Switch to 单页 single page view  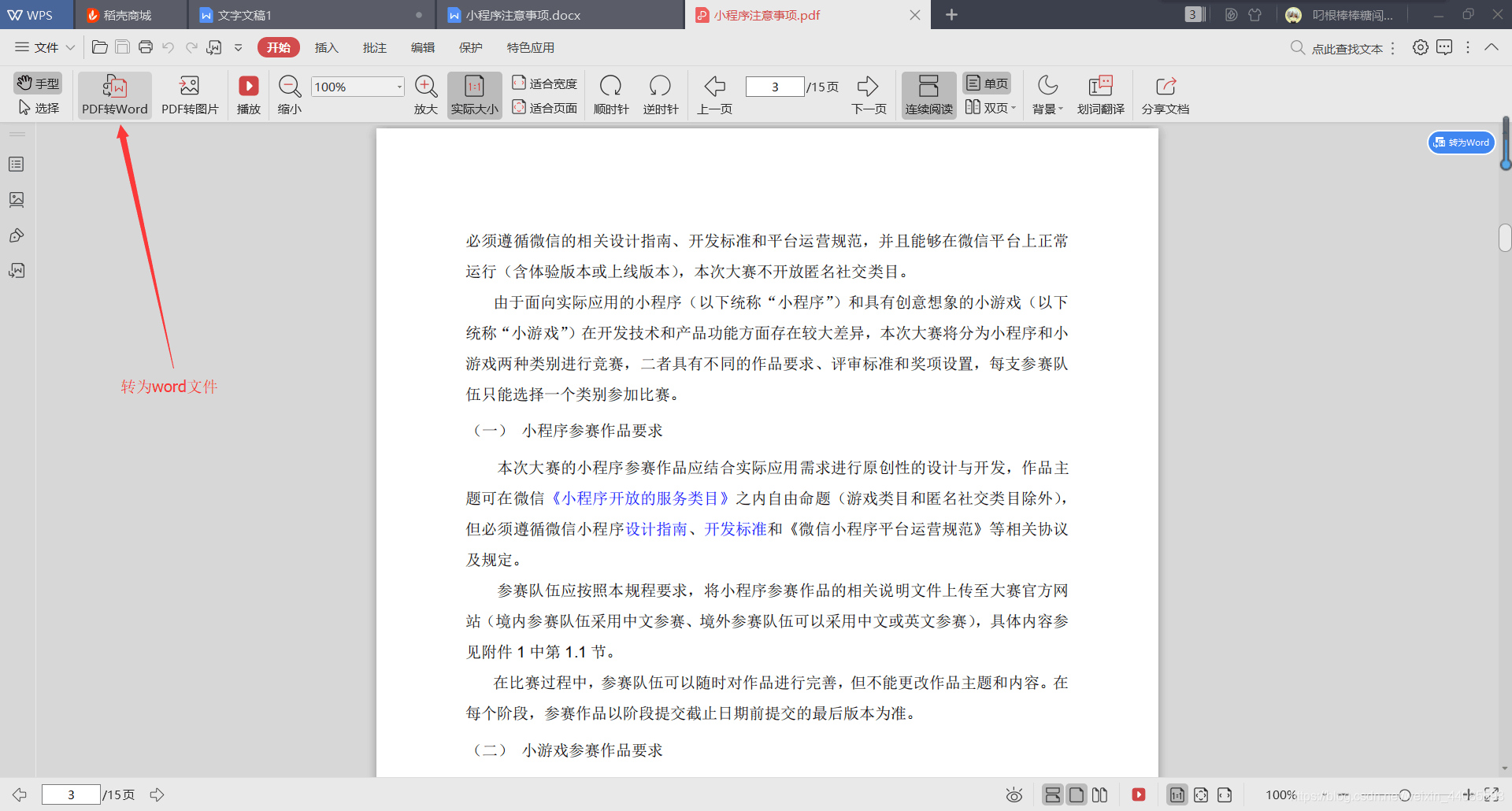point(987,83)
